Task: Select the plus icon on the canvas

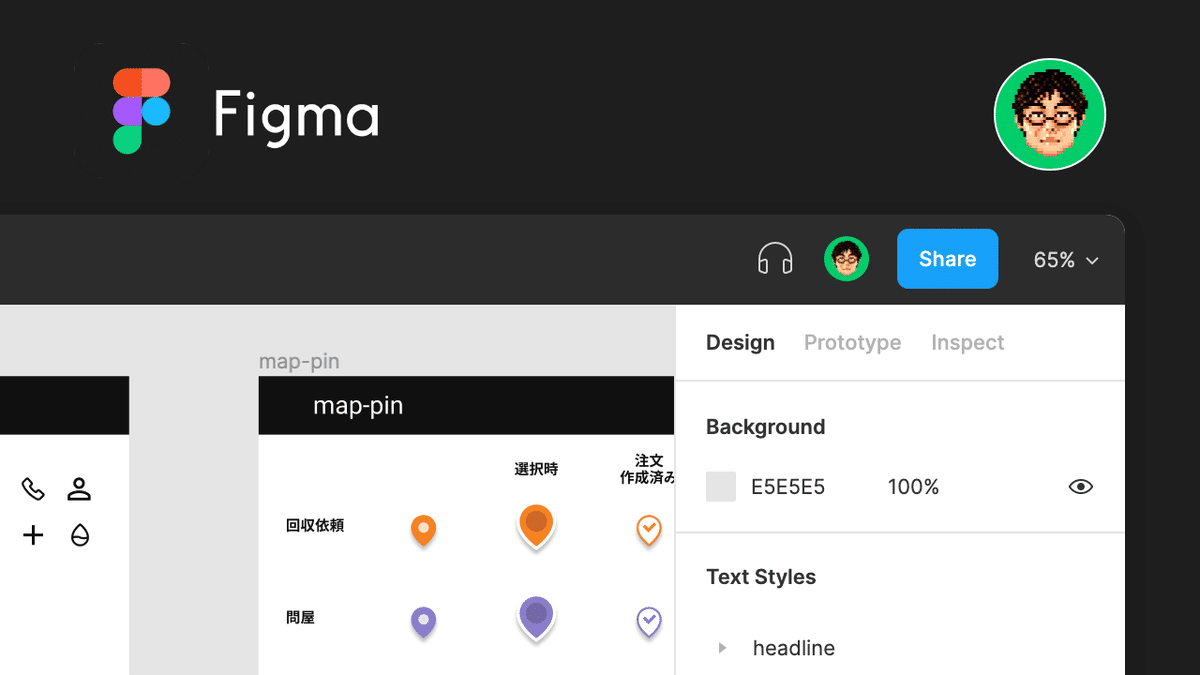Action: click(x=33, y=536)
